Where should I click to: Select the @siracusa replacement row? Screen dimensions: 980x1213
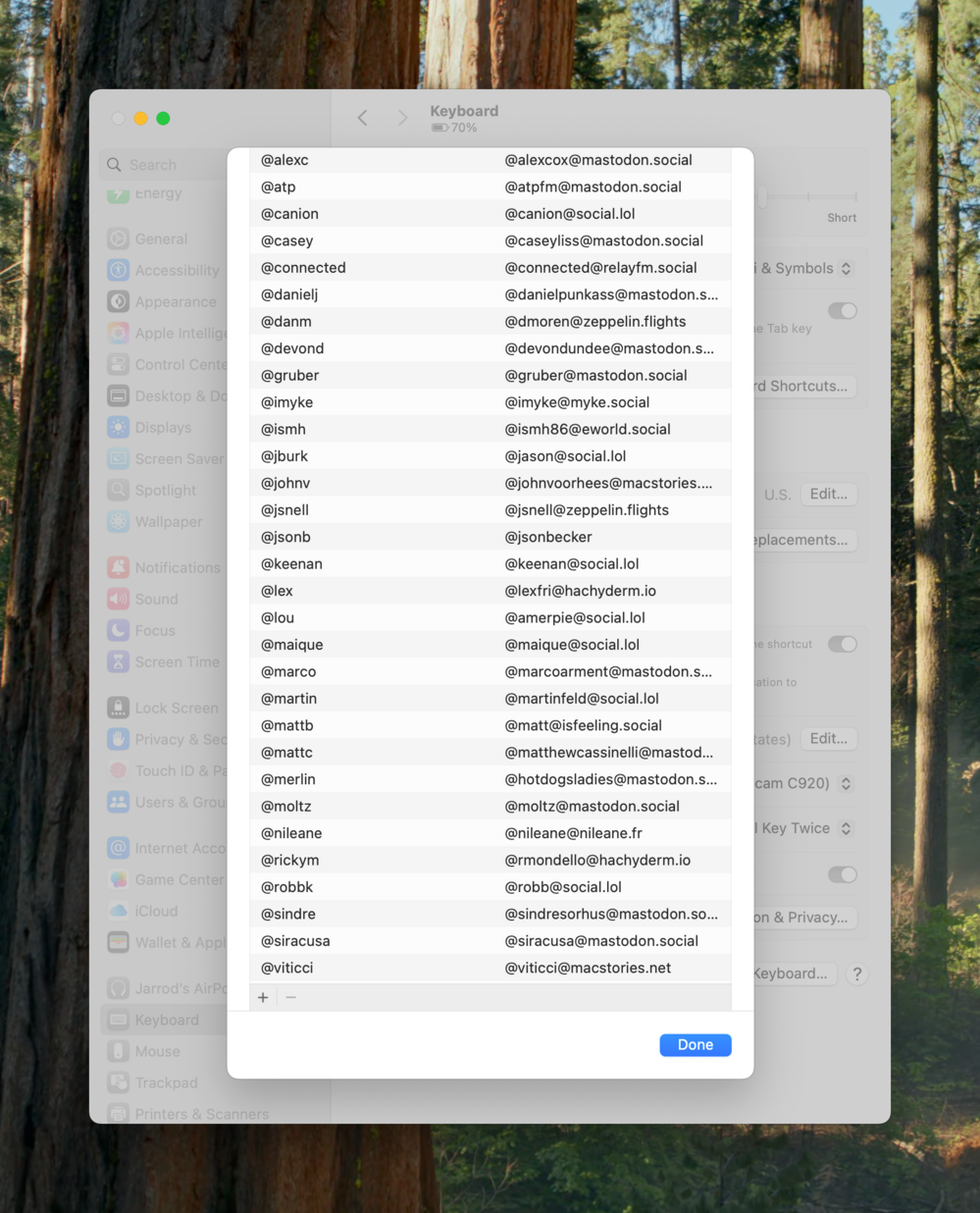click(490, 941)
